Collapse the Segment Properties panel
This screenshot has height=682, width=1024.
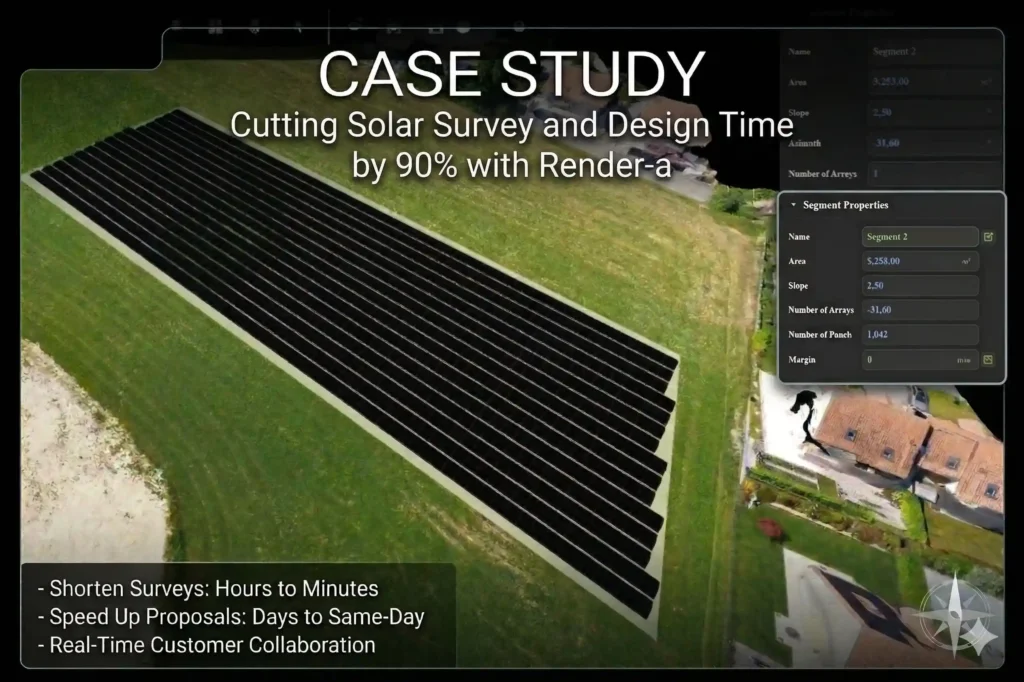click(794, 205)
